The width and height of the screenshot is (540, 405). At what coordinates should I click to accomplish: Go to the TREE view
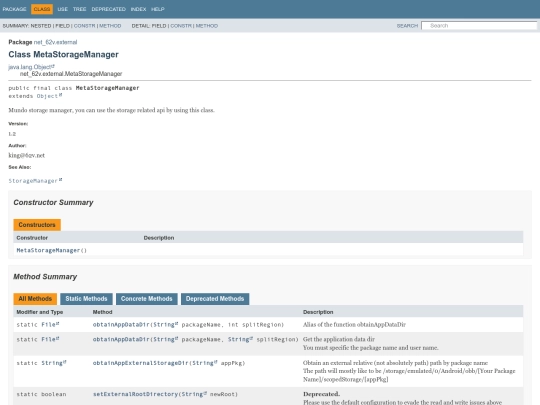79,9
